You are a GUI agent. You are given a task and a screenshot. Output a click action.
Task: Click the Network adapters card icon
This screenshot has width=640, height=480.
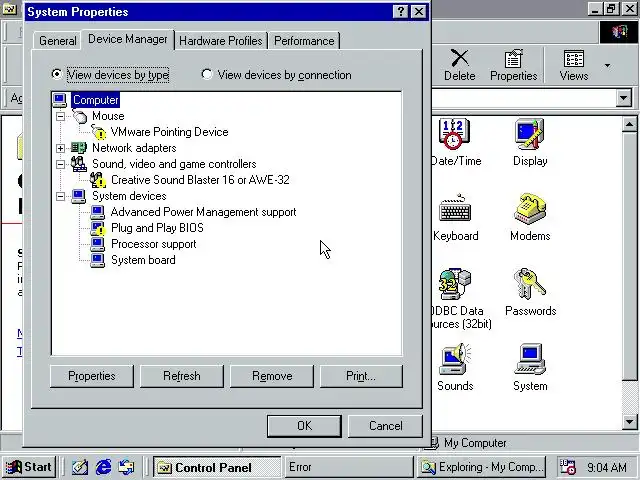coord(78,148)
